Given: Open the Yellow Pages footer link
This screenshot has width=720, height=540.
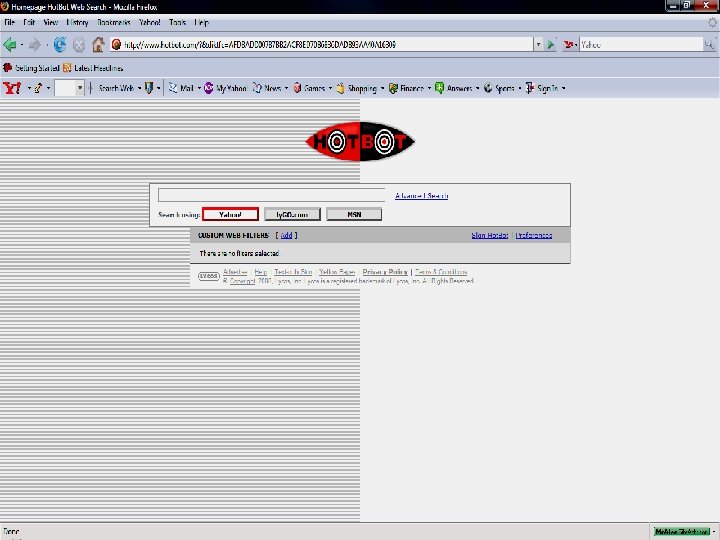Looking at the screenshot, I should (337, 272).
